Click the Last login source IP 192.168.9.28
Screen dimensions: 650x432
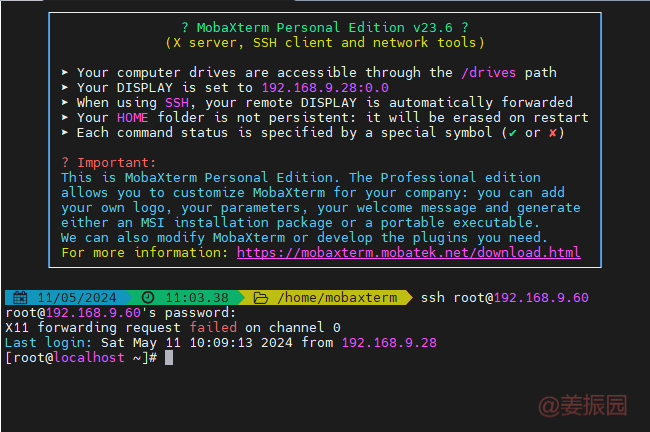point(389,342)
